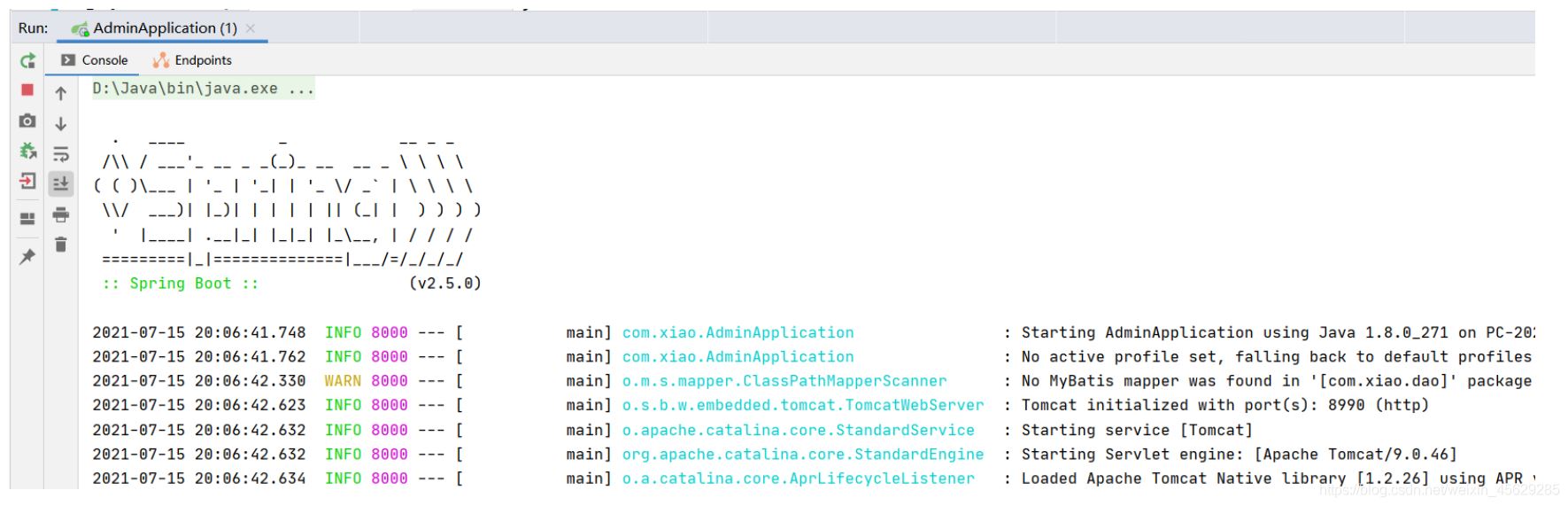
Task: Rerun the AdminApplication with the green arrow
Action: tap(27, 60)
